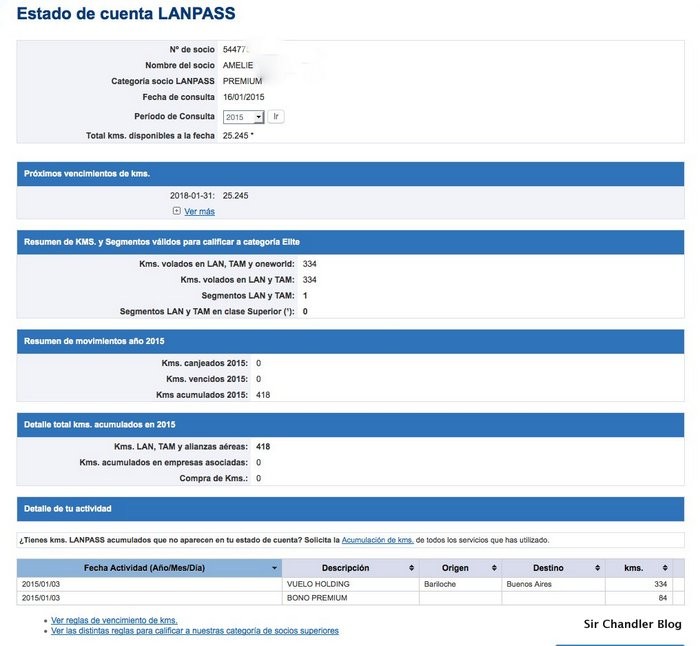Click the Buenos Aires destination cell
Viewport: 700px width, 646px height.
pyautogui.click(x=554, y=584)
